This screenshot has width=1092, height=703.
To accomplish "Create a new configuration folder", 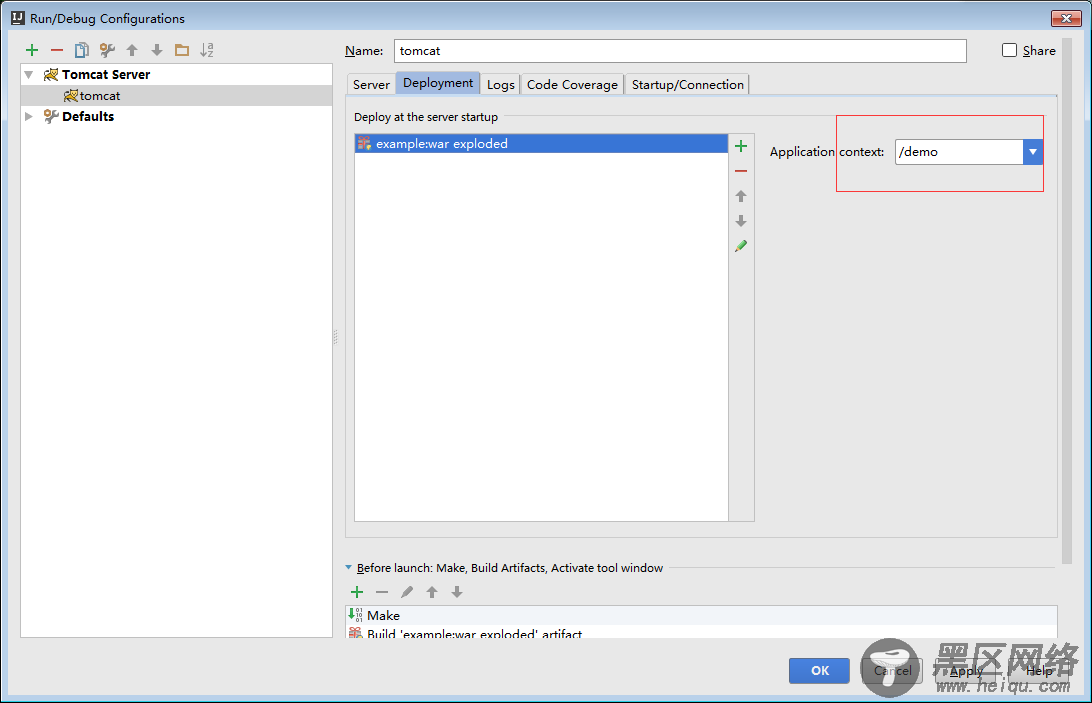I will point(182,50).
